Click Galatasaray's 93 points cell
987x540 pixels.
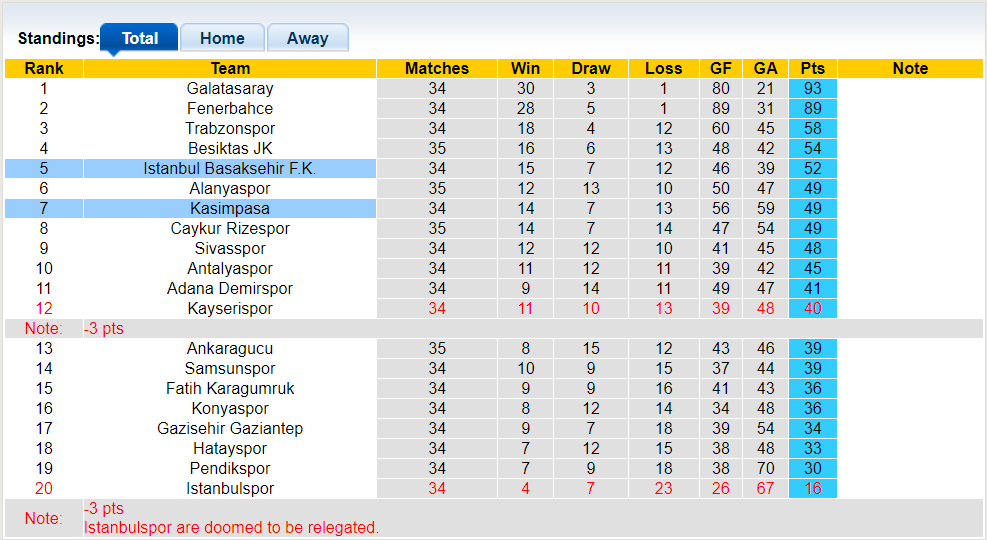click(813, 88)
